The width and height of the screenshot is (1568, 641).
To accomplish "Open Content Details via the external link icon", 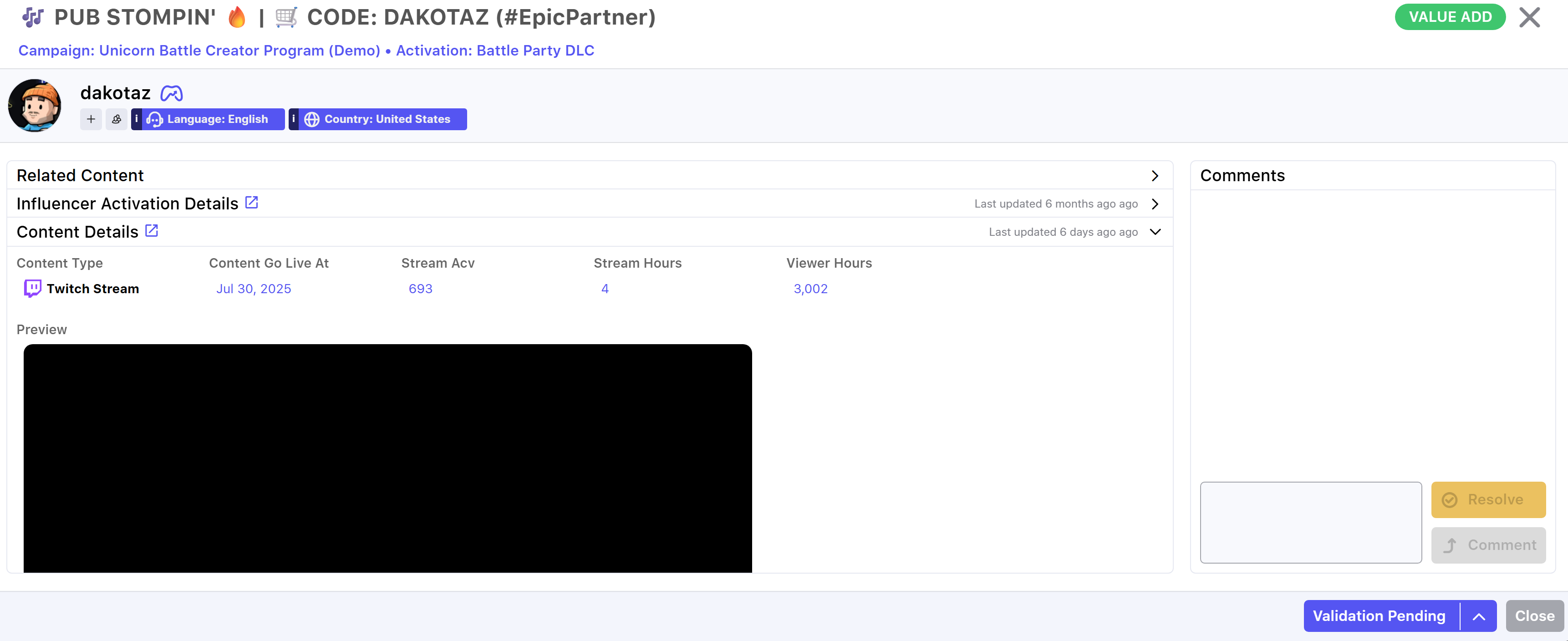I will point(152,231).
